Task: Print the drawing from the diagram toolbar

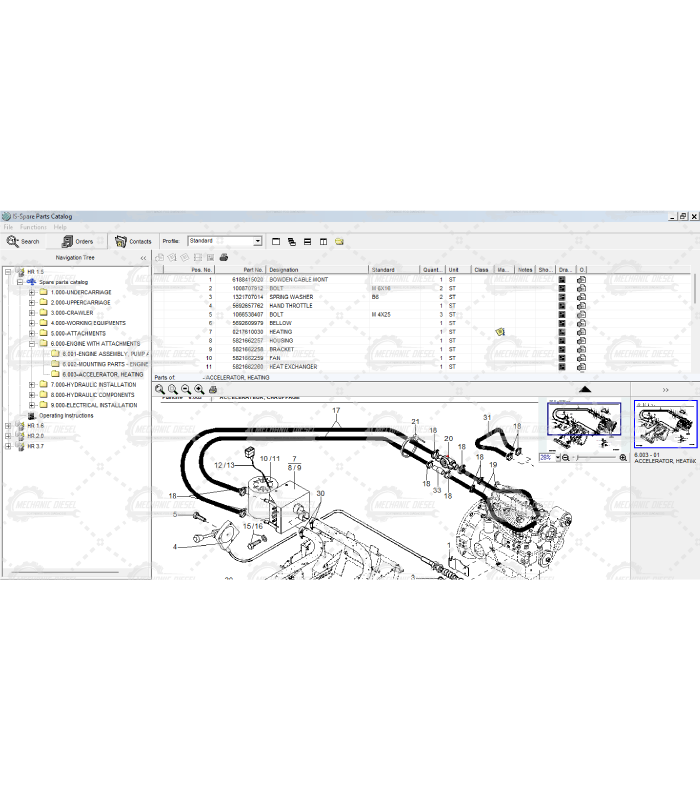Action: pyautogui.click(x=212, y=389)
